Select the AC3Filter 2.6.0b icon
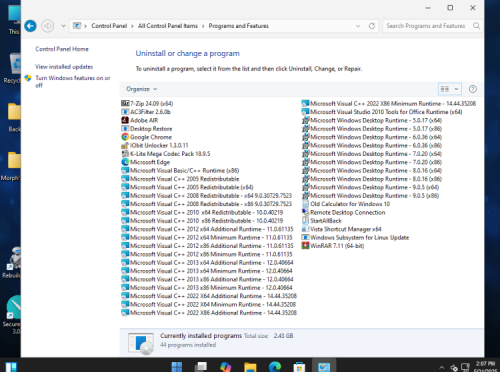 click(125, 112)
